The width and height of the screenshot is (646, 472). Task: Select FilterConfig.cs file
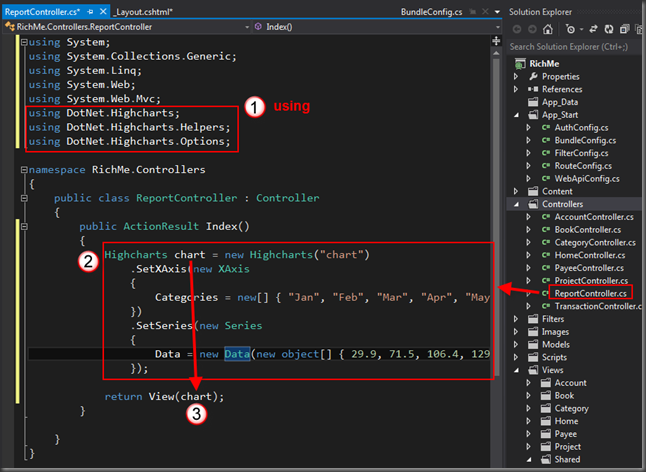click(581, 153)
